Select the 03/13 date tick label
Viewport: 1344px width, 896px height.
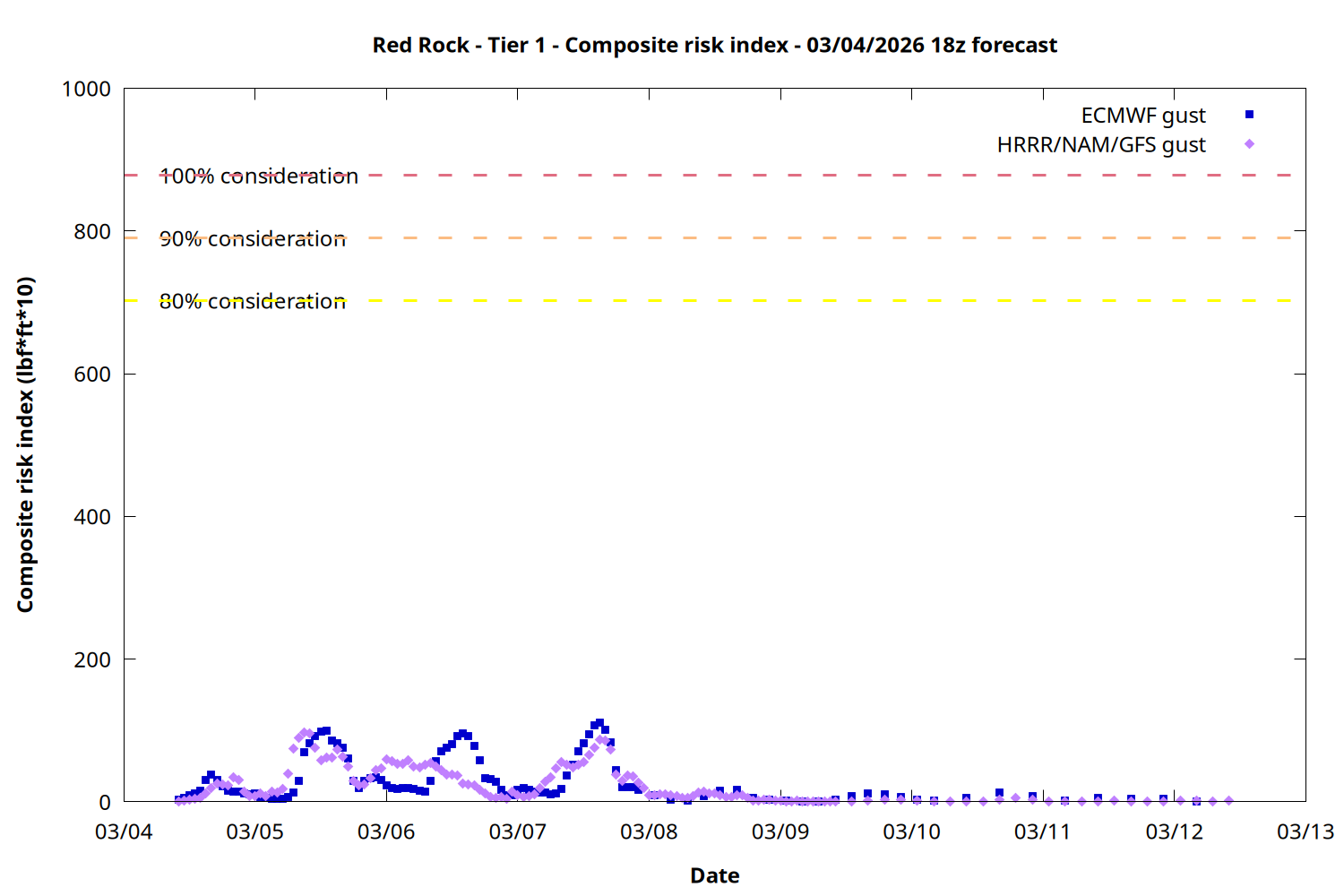(x=1305, y=832)
